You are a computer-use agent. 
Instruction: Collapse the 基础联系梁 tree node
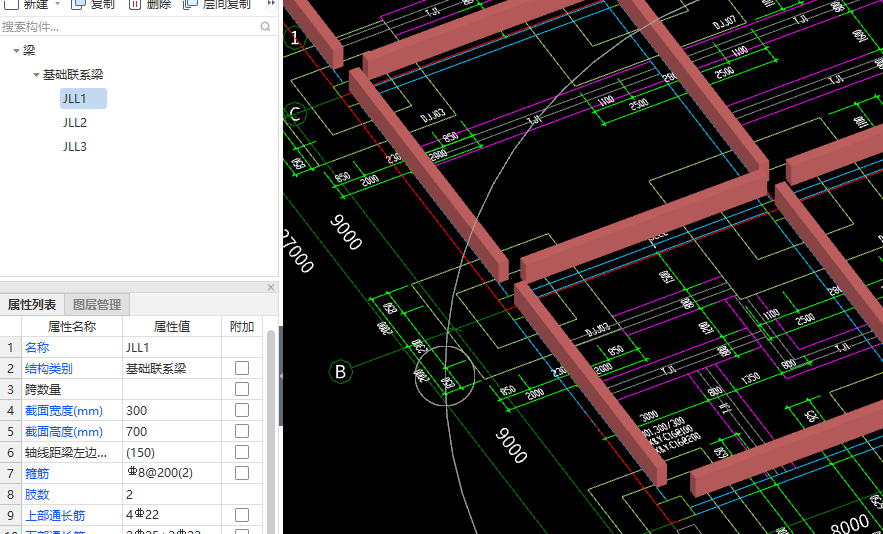click(x=36, y=74)
